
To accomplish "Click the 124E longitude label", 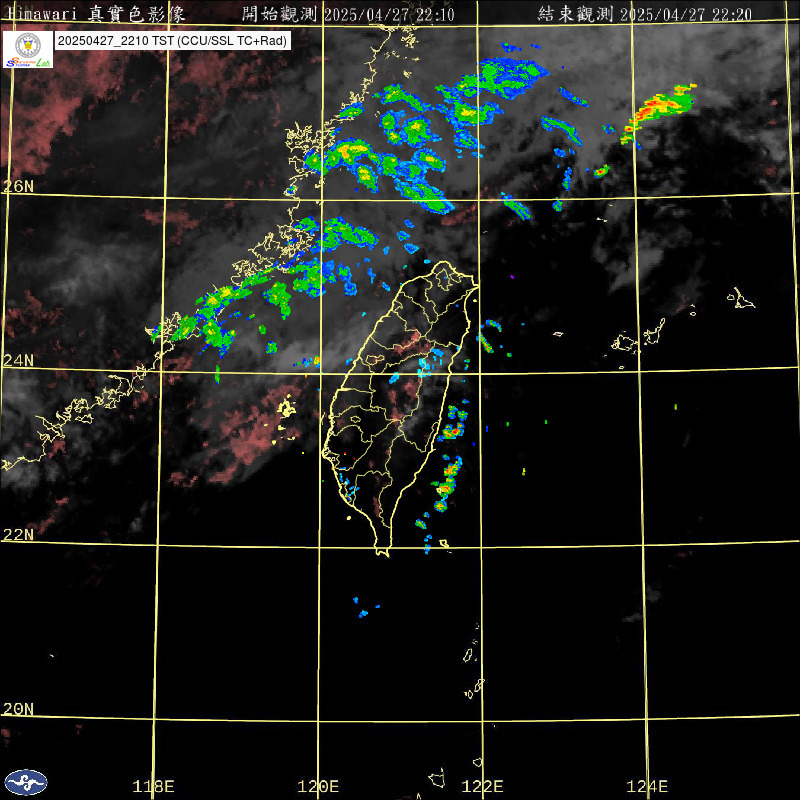I will pos(647,786).
